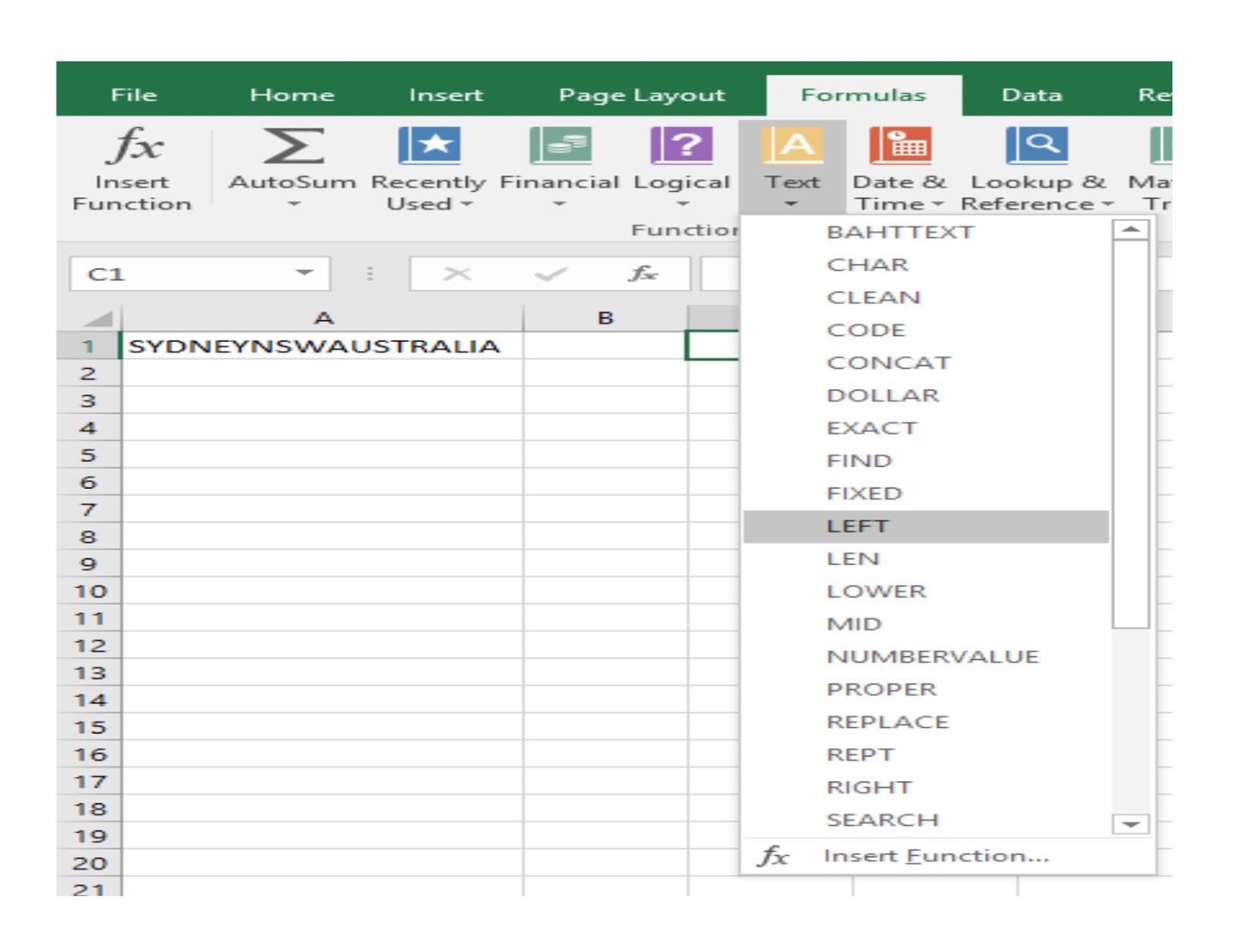
Task: Click Insert Function at menu bottom
Action: 936,855
